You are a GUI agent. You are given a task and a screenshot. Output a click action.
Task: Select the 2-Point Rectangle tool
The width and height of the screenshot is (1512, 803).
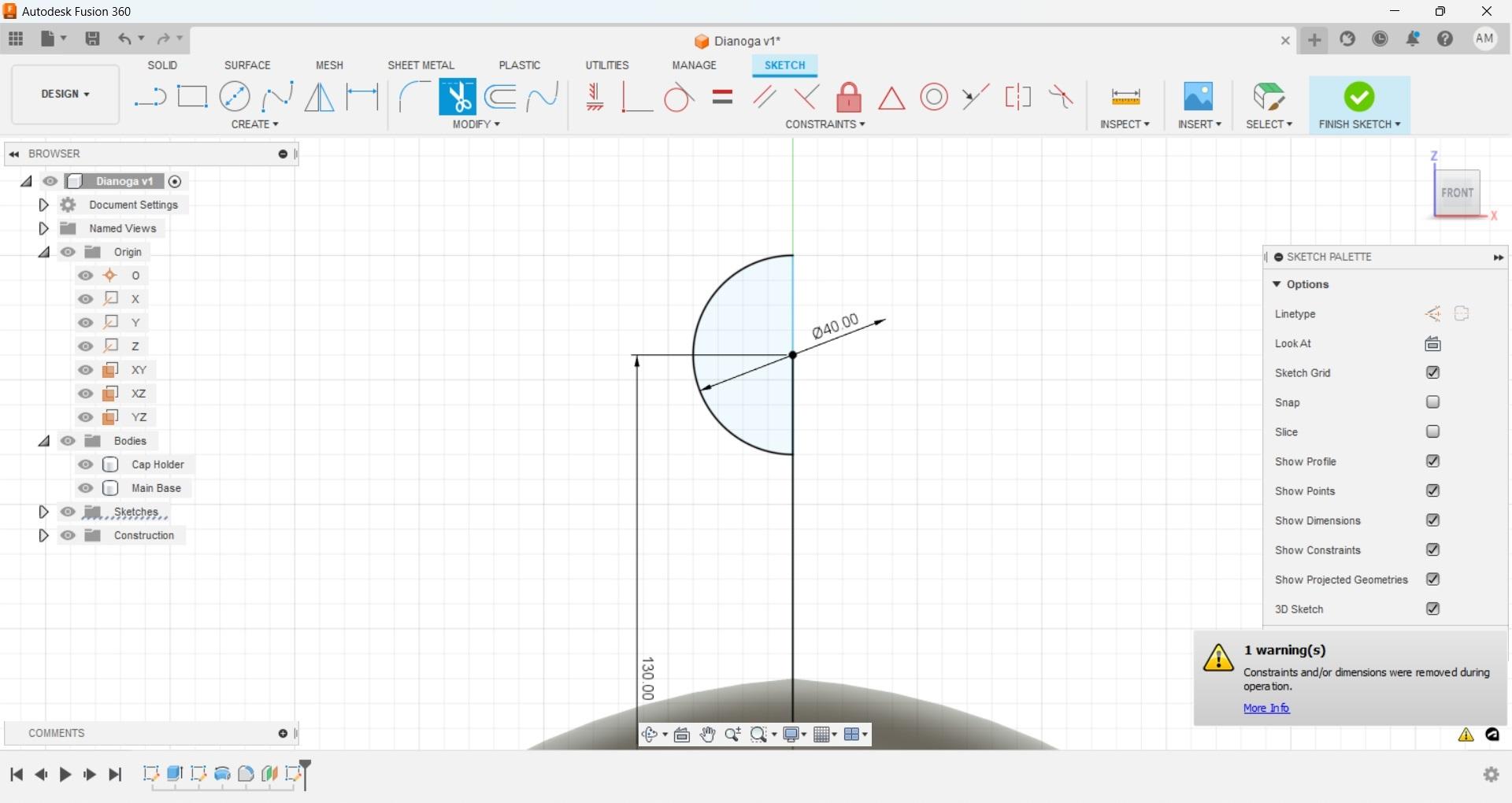pos(192,97)
